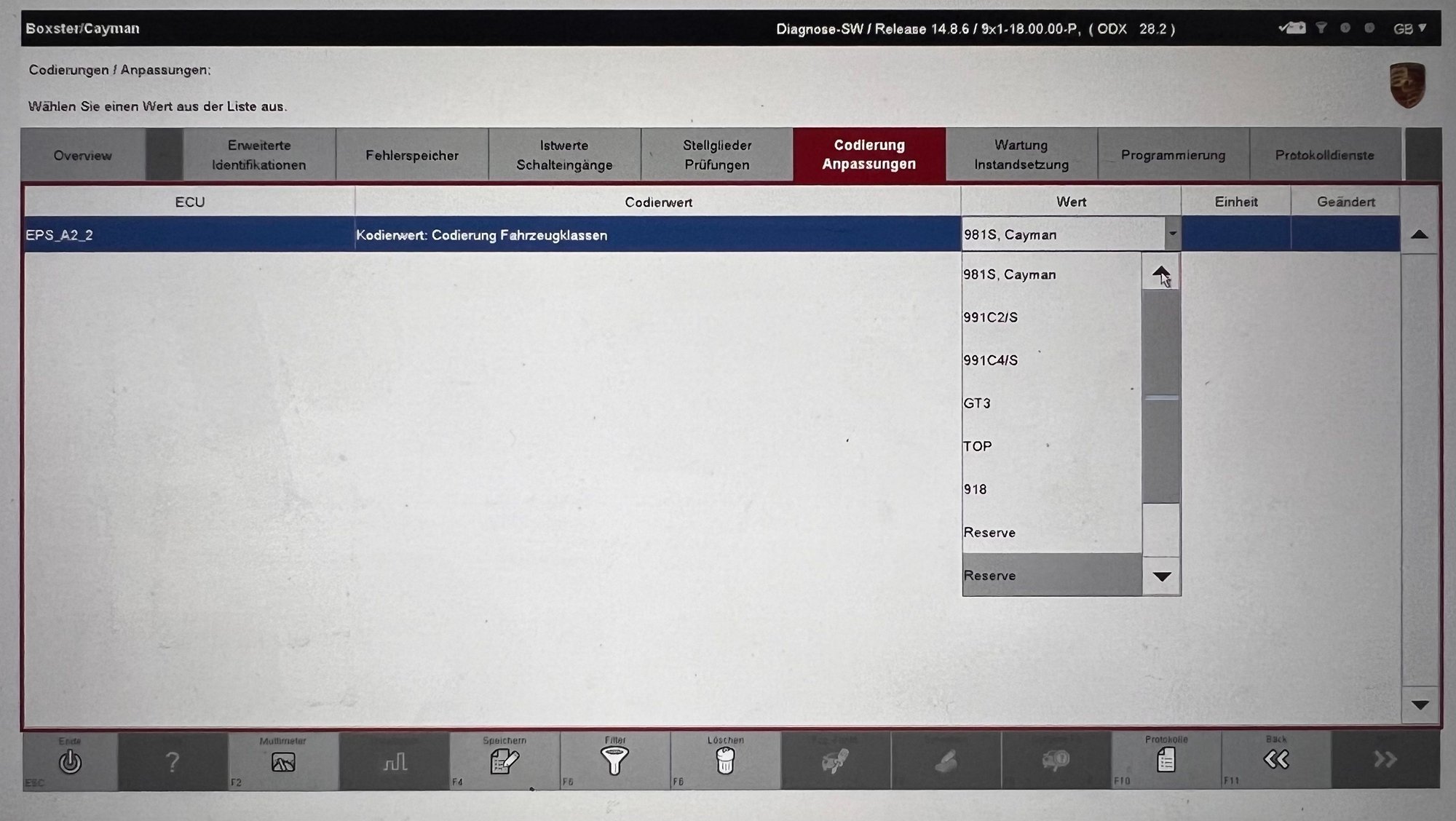
Task: Open the Programmierung tab
Action: pos(1173,155)
